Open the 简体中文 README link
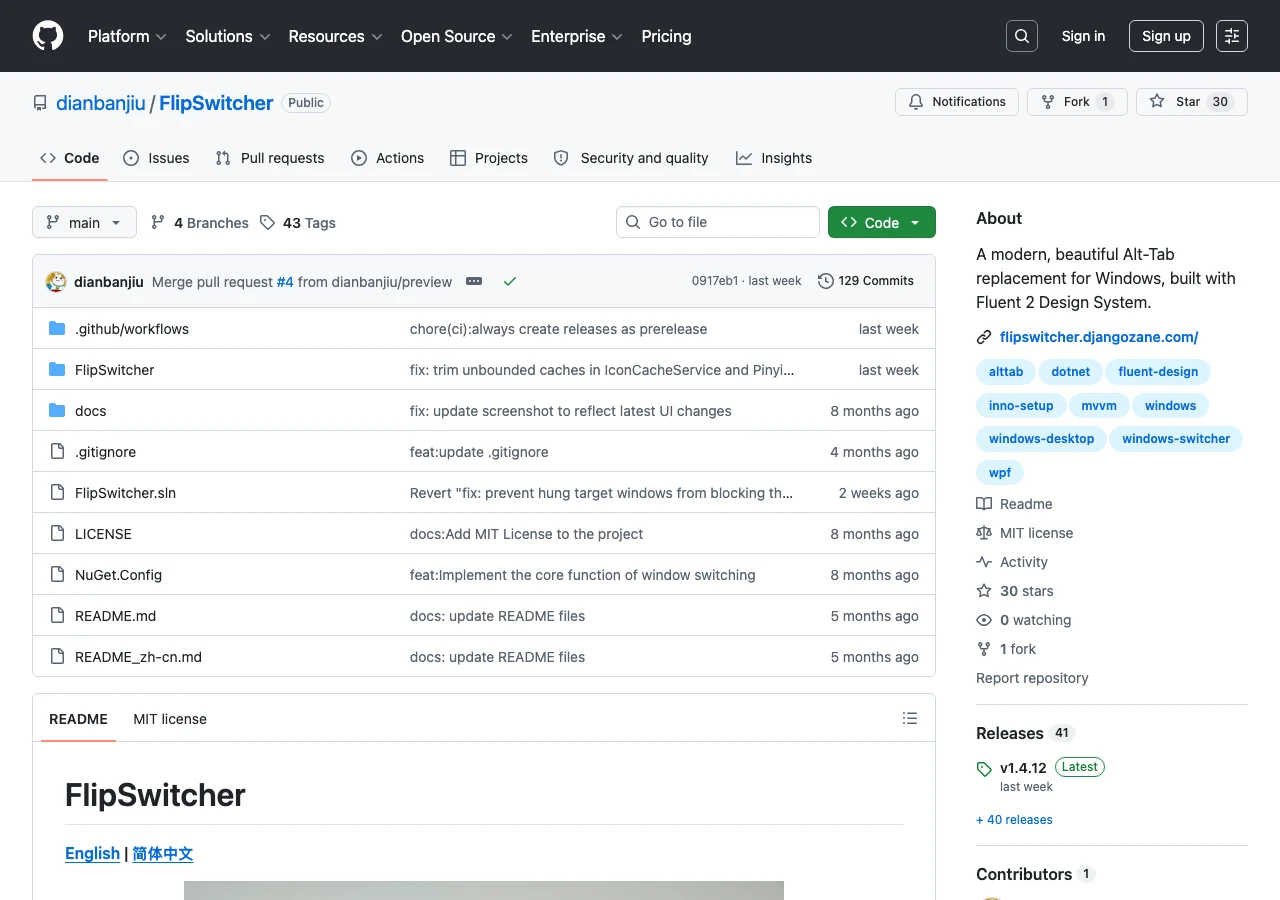Screen dimensions: 1280x900 [x=163, y=854]
